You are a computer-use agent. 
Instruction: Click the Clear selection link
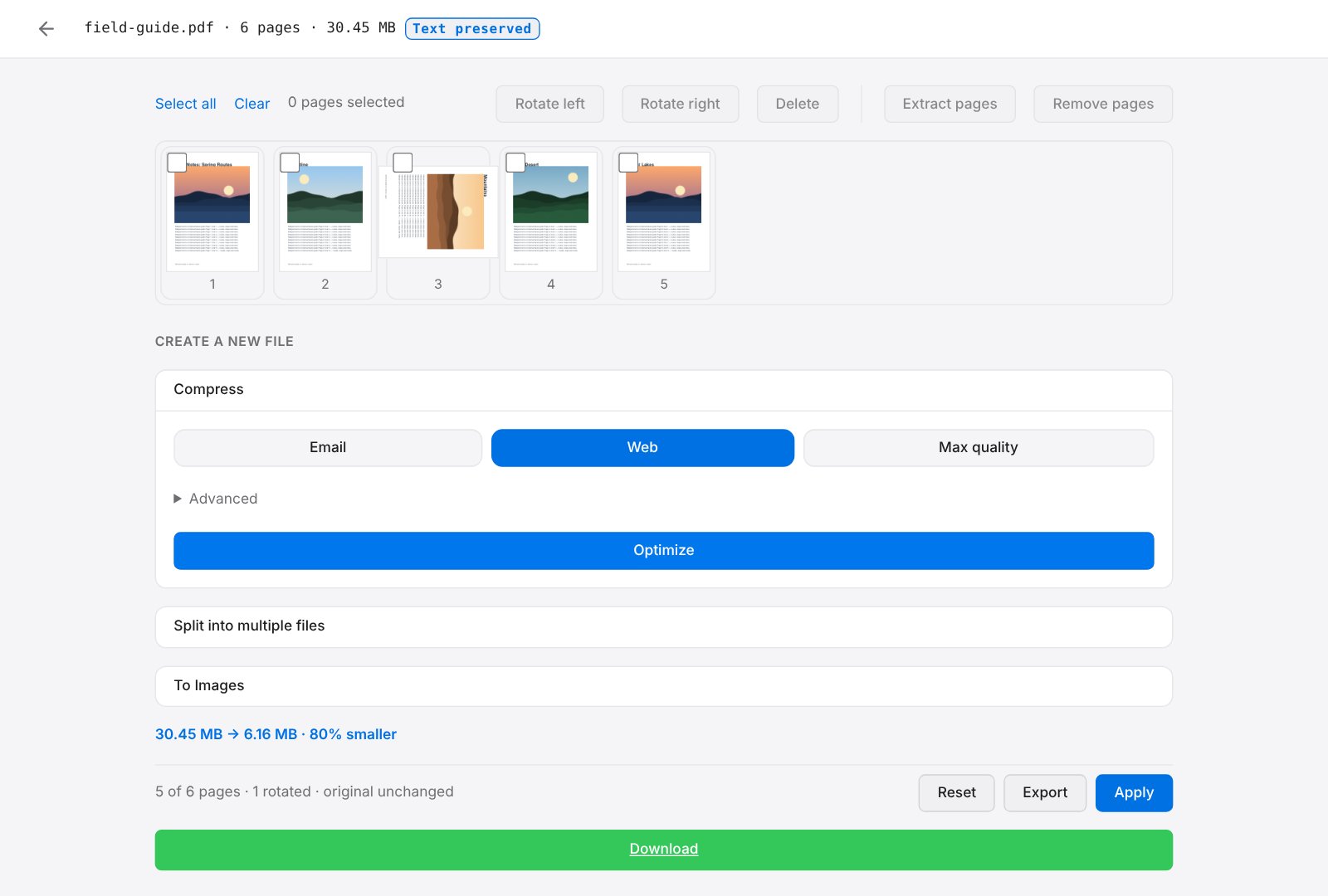pyautogui.click(x=252, y=104)
